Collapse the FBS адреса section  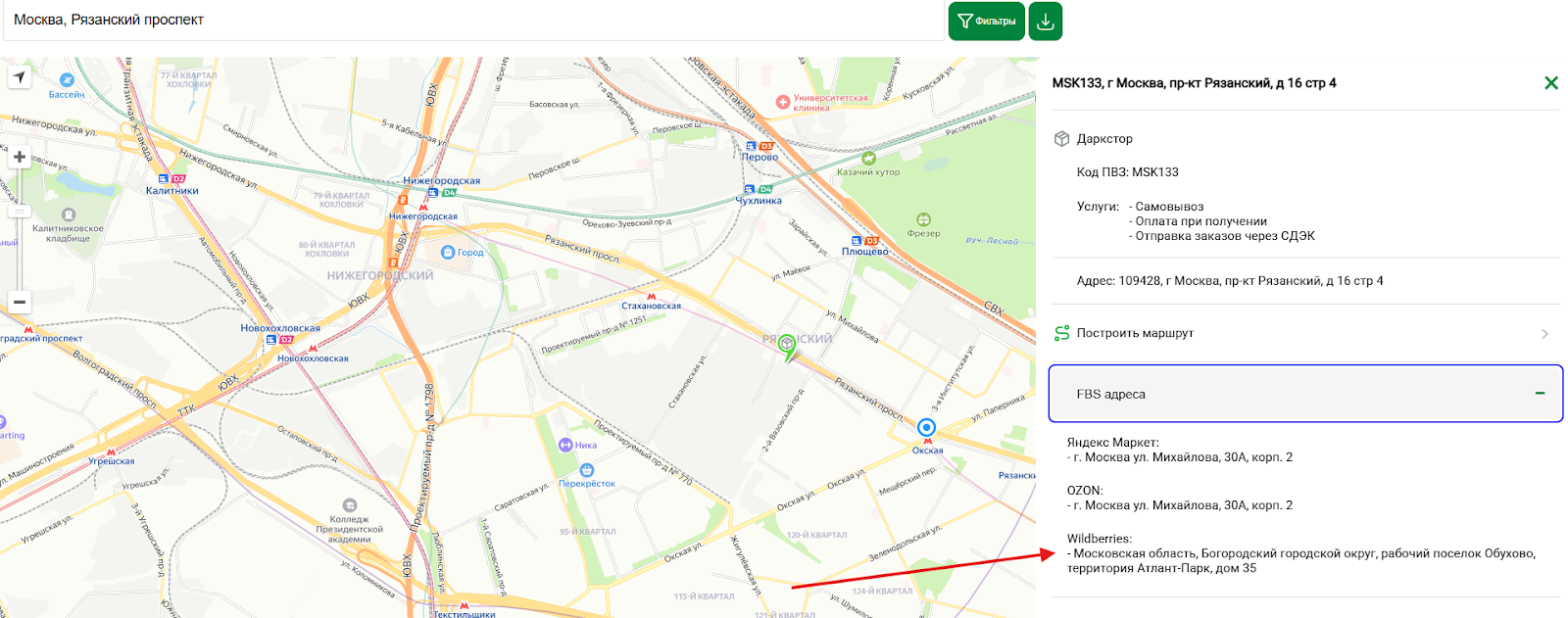tap(1305, 394)
